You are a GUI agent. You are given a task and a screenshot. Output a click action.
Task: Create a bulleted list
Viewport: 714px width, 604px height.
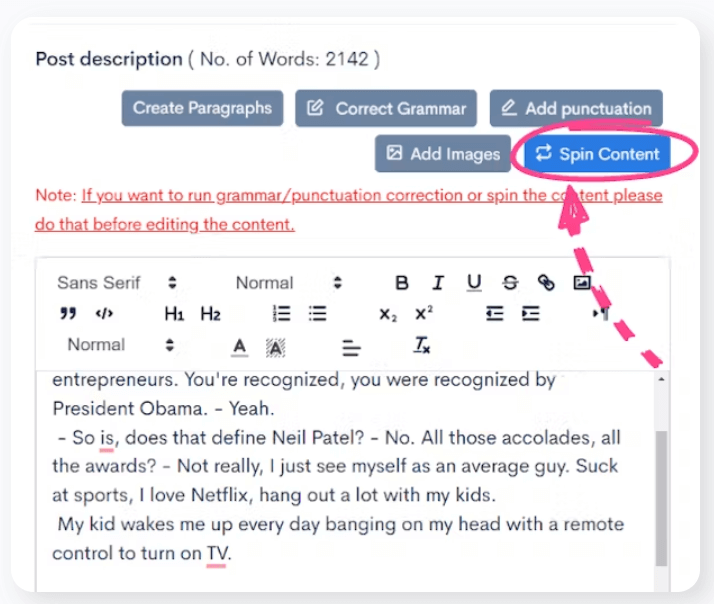point(318,314)
